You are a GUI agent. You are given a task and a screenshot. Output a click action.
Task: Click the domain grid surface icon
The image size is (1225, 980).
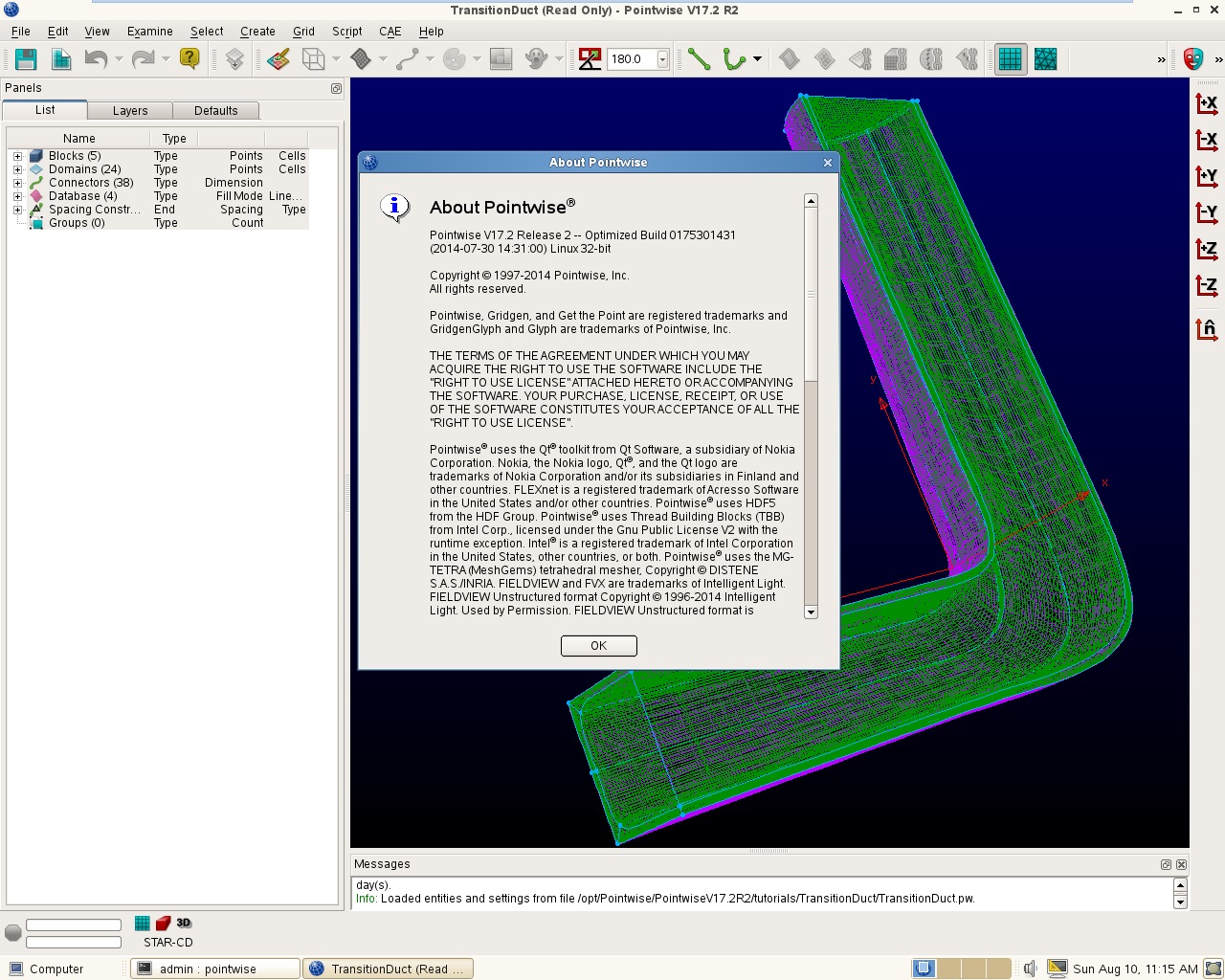click(x=361, y=59)
